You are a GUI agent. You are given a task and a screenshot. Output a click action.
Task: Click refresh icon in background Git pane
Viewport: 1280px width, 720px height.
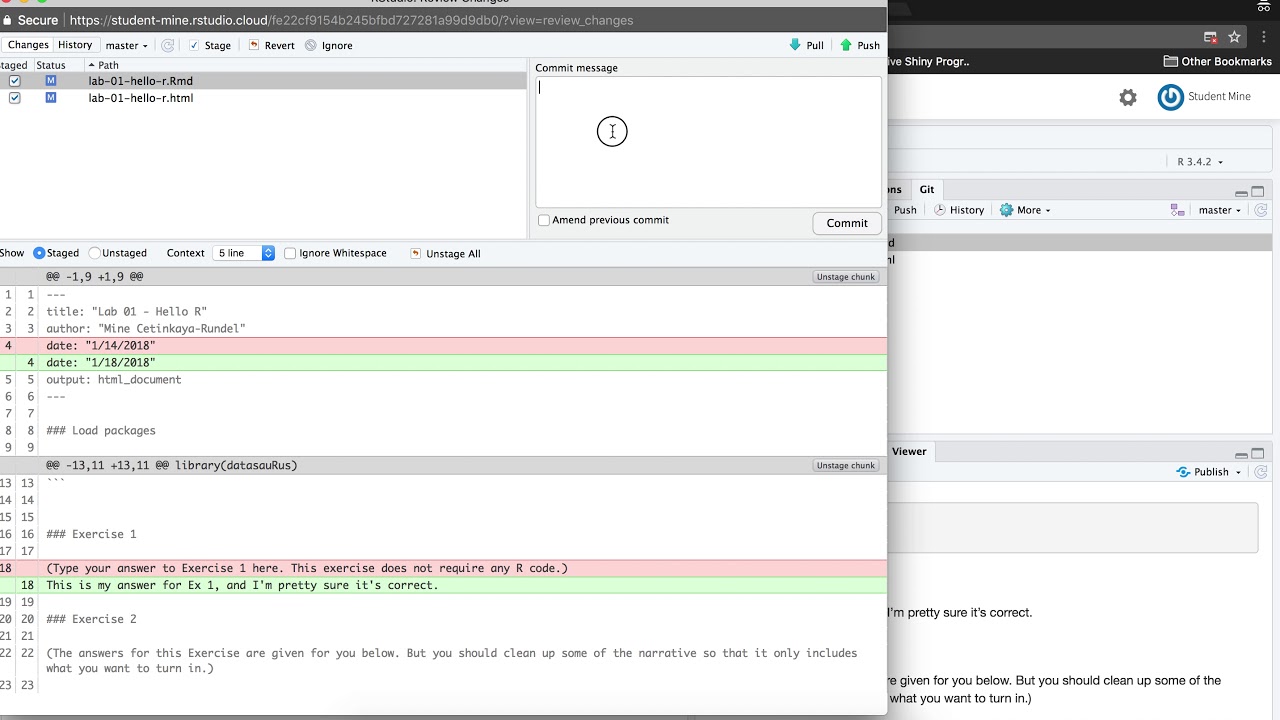[1261, 210]
